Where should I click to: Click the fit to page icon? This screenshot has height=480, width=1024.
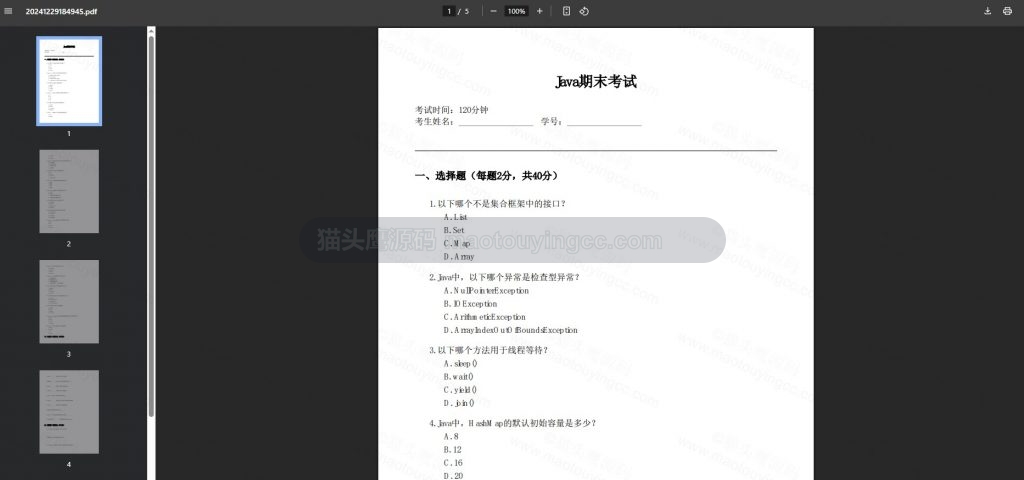[x=566, y=11]
